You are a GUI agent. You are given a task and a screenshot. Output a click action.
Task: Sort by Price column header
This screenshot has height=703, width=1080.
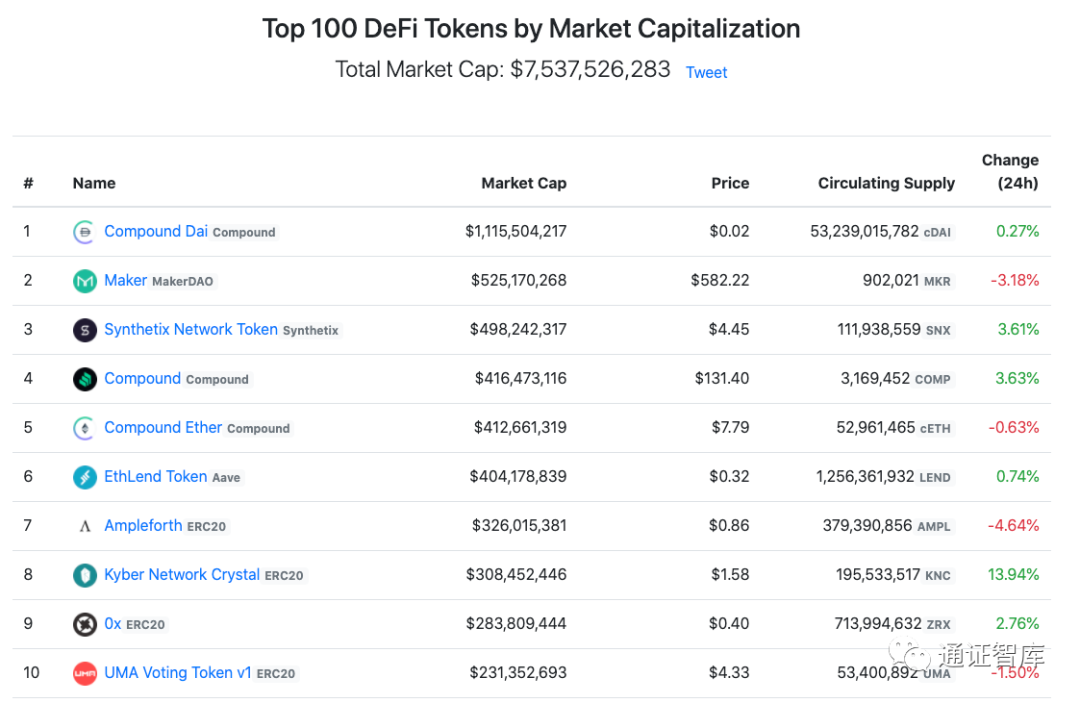click(x=729, y=183)
